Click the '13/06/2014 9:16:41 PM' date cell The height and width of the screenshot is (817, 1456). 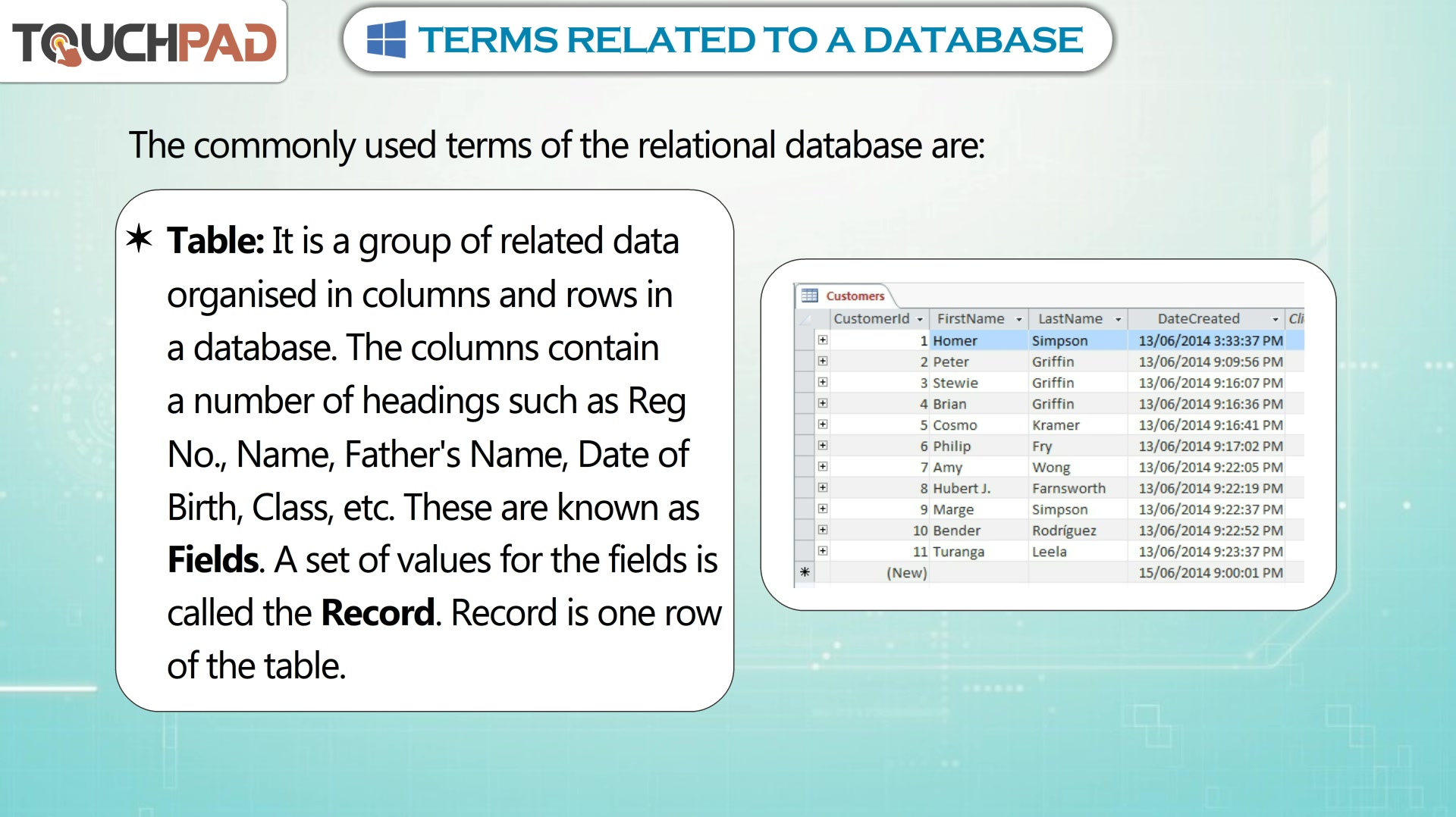[1206, 425]
